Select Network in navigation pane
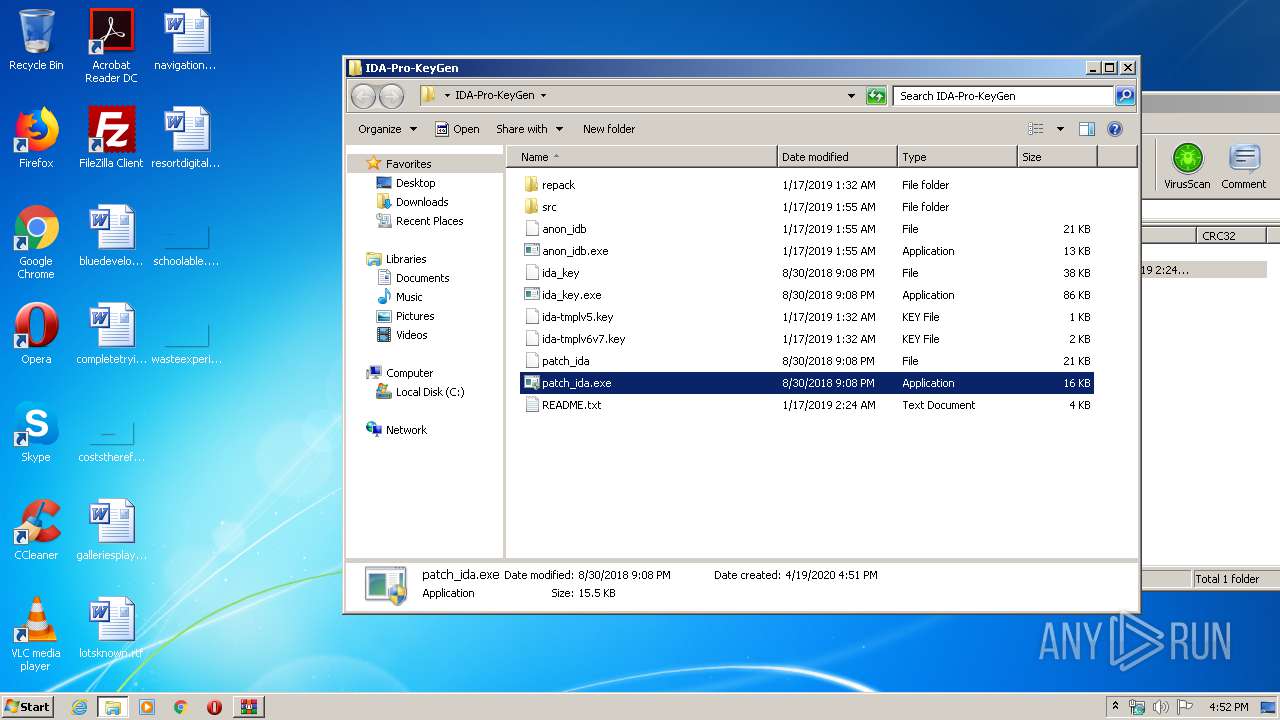This screenshot has width=1280, height=720. pos(406,430)
